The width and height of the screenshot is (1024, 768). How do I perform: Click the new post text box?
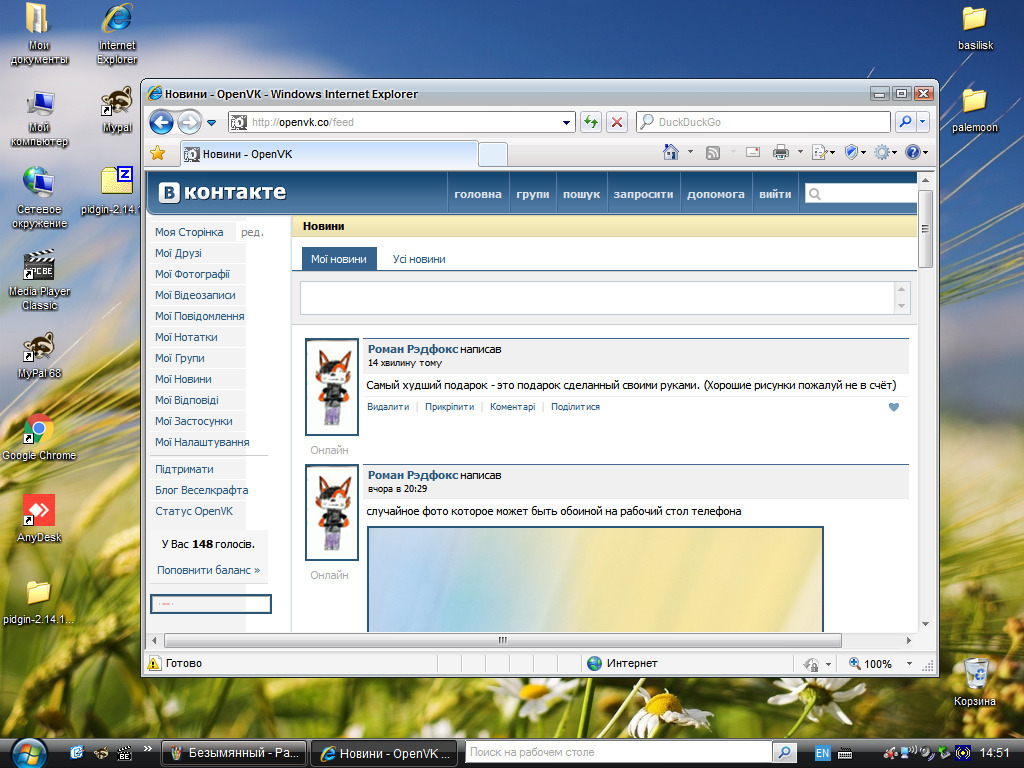[597, 298]
